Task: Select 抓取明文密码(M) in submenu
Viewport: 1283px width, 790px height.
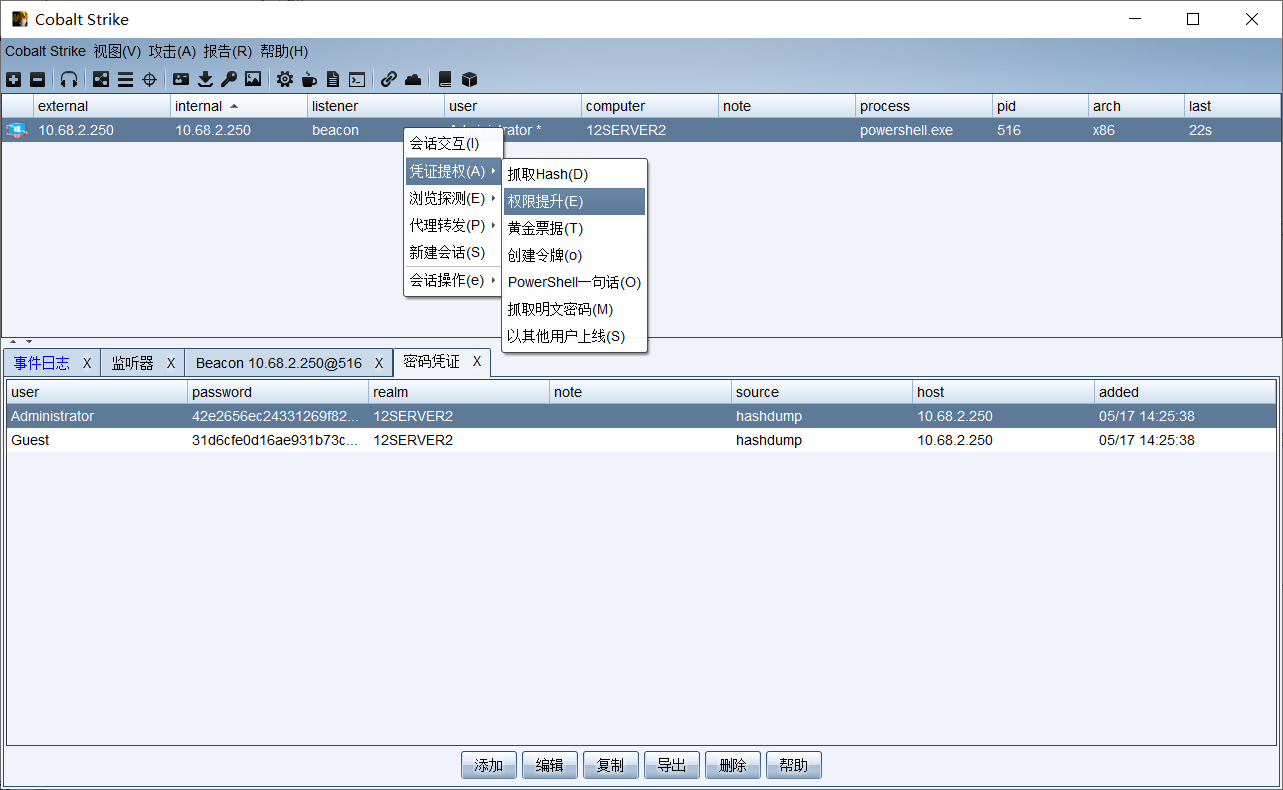Action: tap(574, 309)
